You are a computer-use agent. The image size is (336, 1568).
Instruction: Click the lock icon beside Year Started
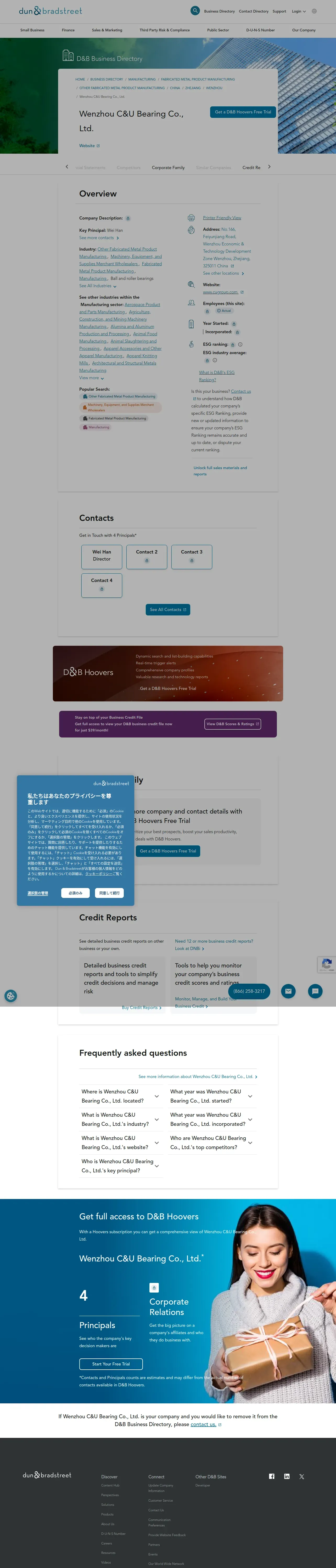pyautogui.click(x=234, y=324)
